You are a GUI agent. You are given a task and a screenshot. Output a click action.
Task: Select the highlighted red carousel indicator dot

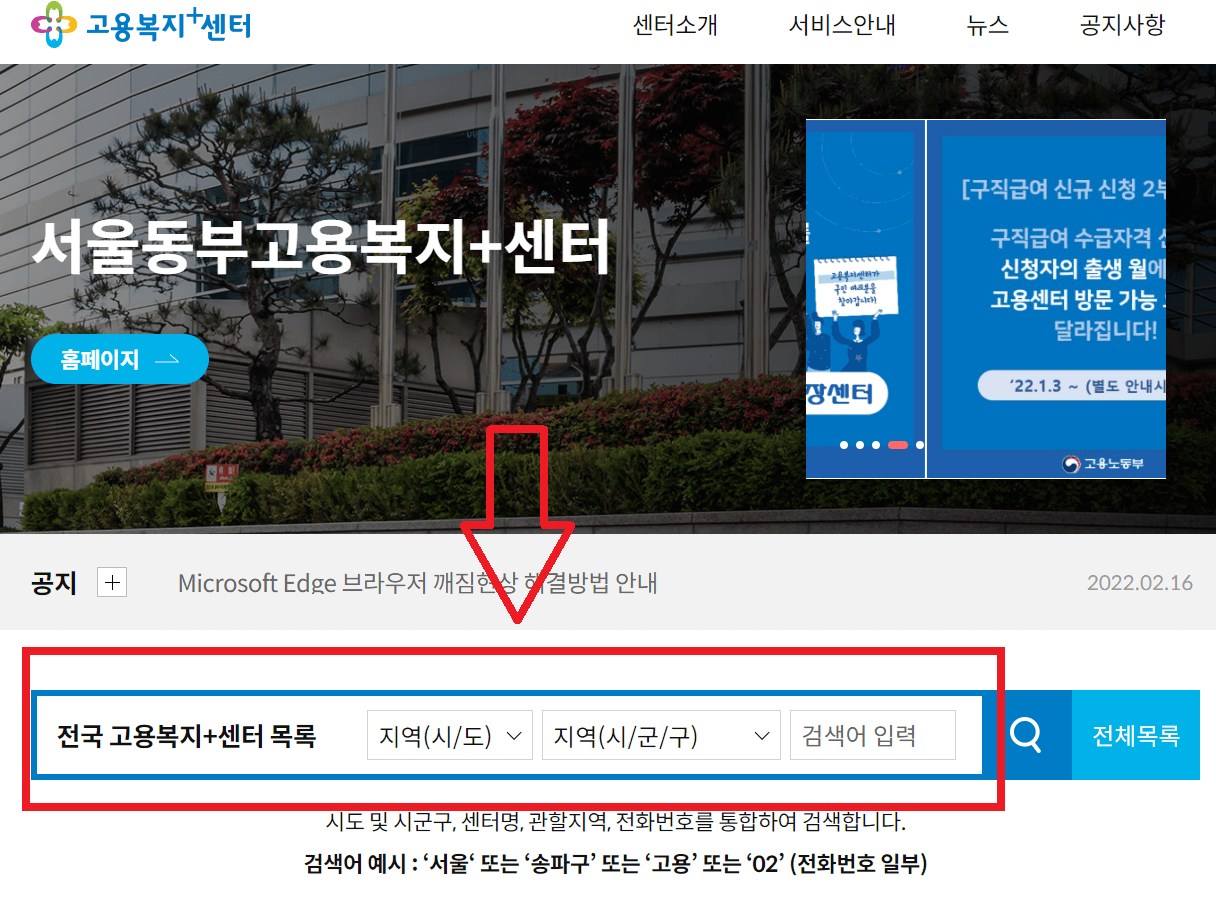[x=897, y=445]
